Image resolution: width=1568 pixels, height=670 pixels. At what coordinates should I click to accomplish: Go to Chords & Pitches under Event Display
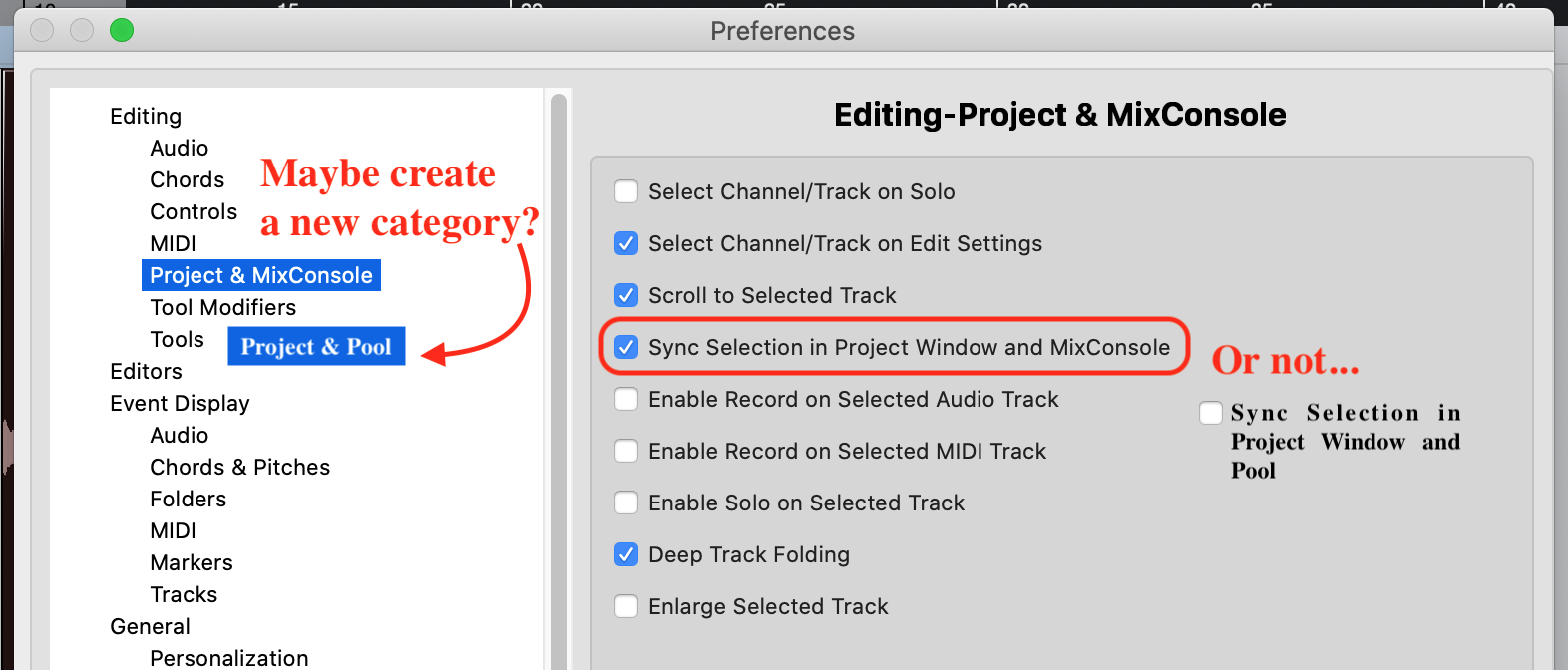tap(239, 467)
